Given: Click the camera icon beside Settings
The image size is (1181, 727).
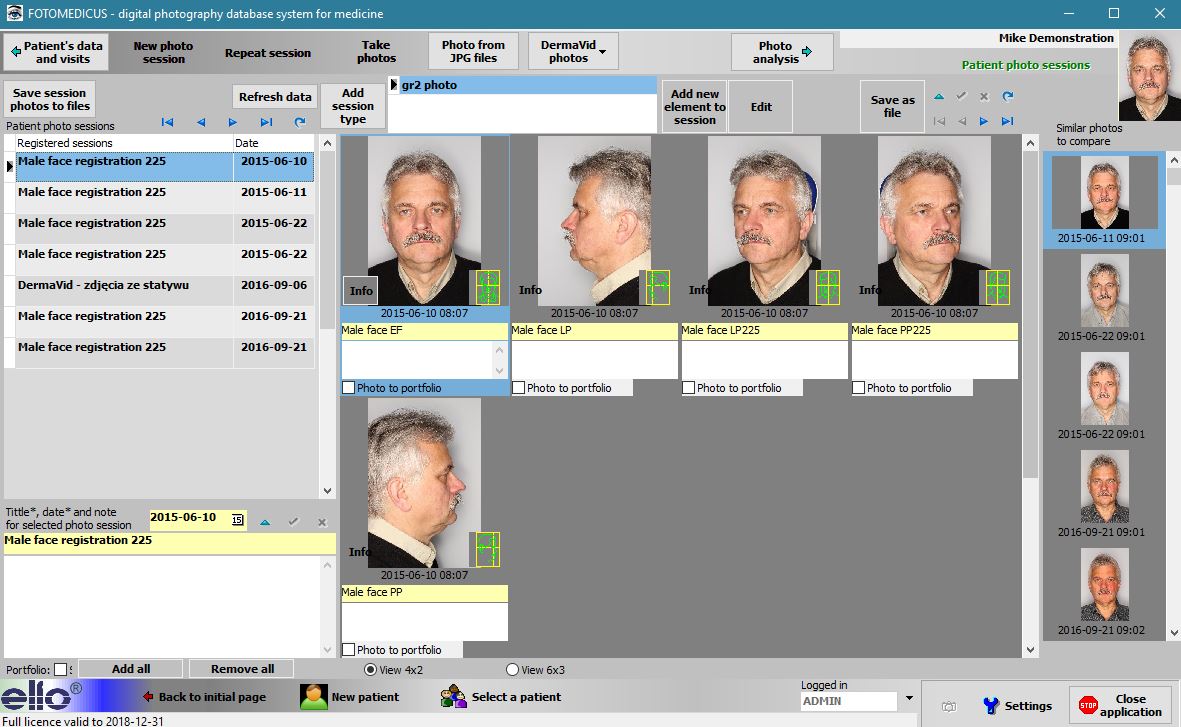Looking at the screenshot, I should coord(949,707).
